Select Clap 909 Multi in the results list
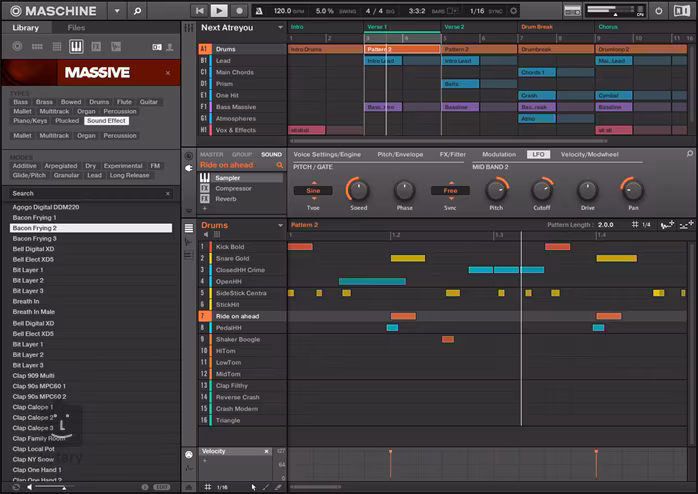698x494 pixels. [x=91, y=376]
